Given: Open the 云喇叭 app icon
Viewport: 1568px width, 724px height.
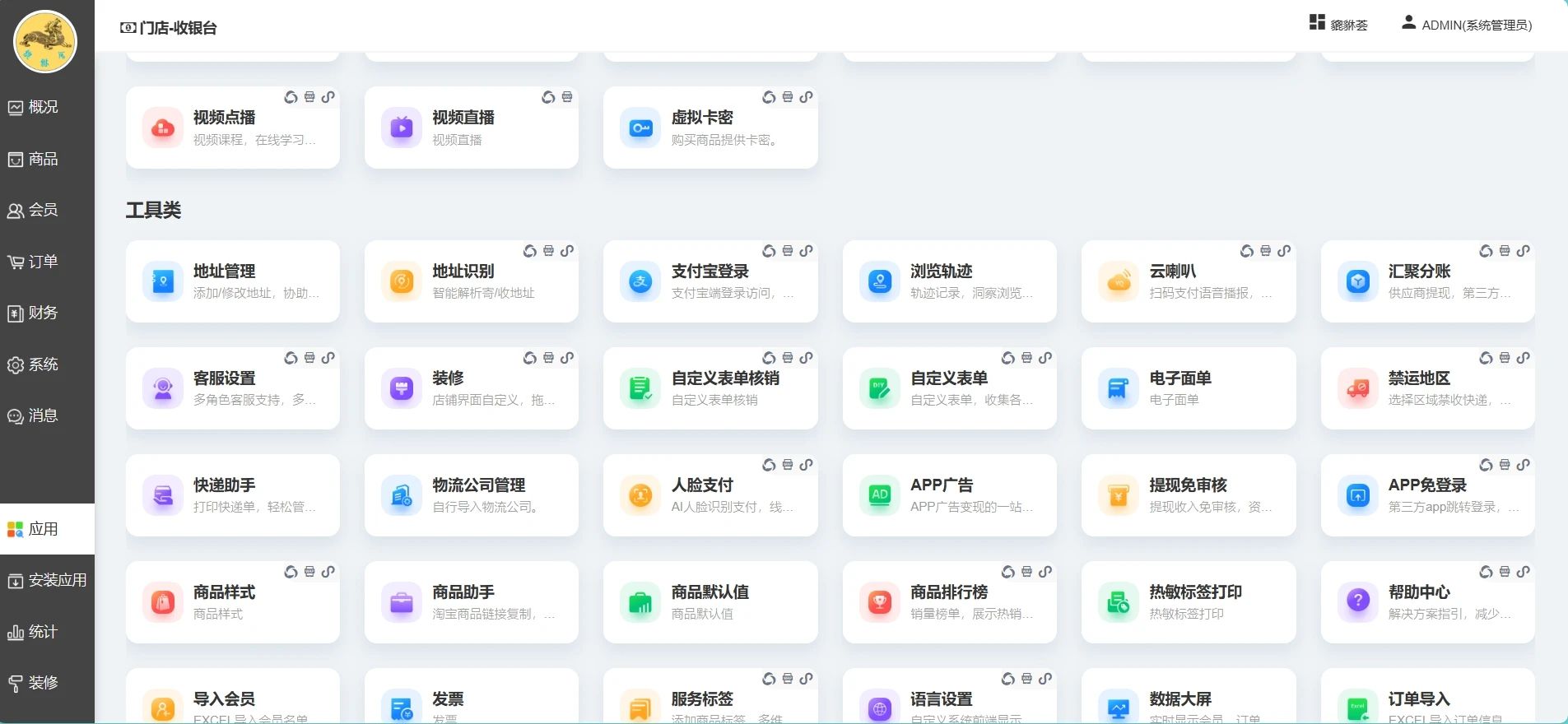Looking at the screenshot, I should pyautogui.click(x=1119, y=281).
